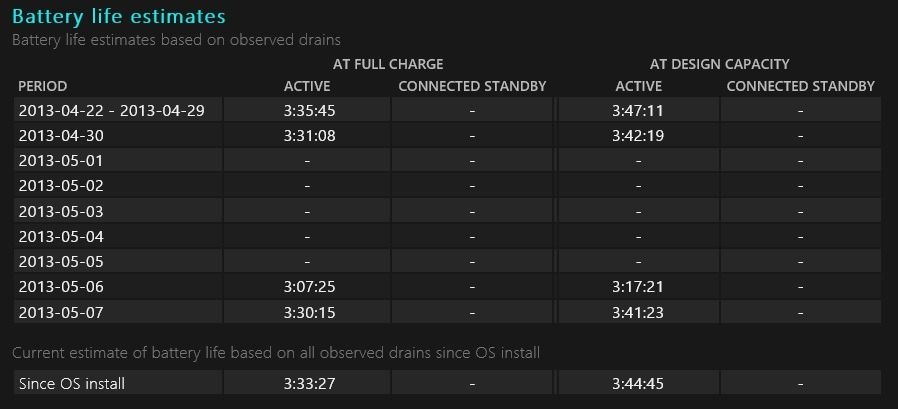Click the AT FULL CHARGE column header
Viewport: 898px width, 409px height.
point(388,64)
